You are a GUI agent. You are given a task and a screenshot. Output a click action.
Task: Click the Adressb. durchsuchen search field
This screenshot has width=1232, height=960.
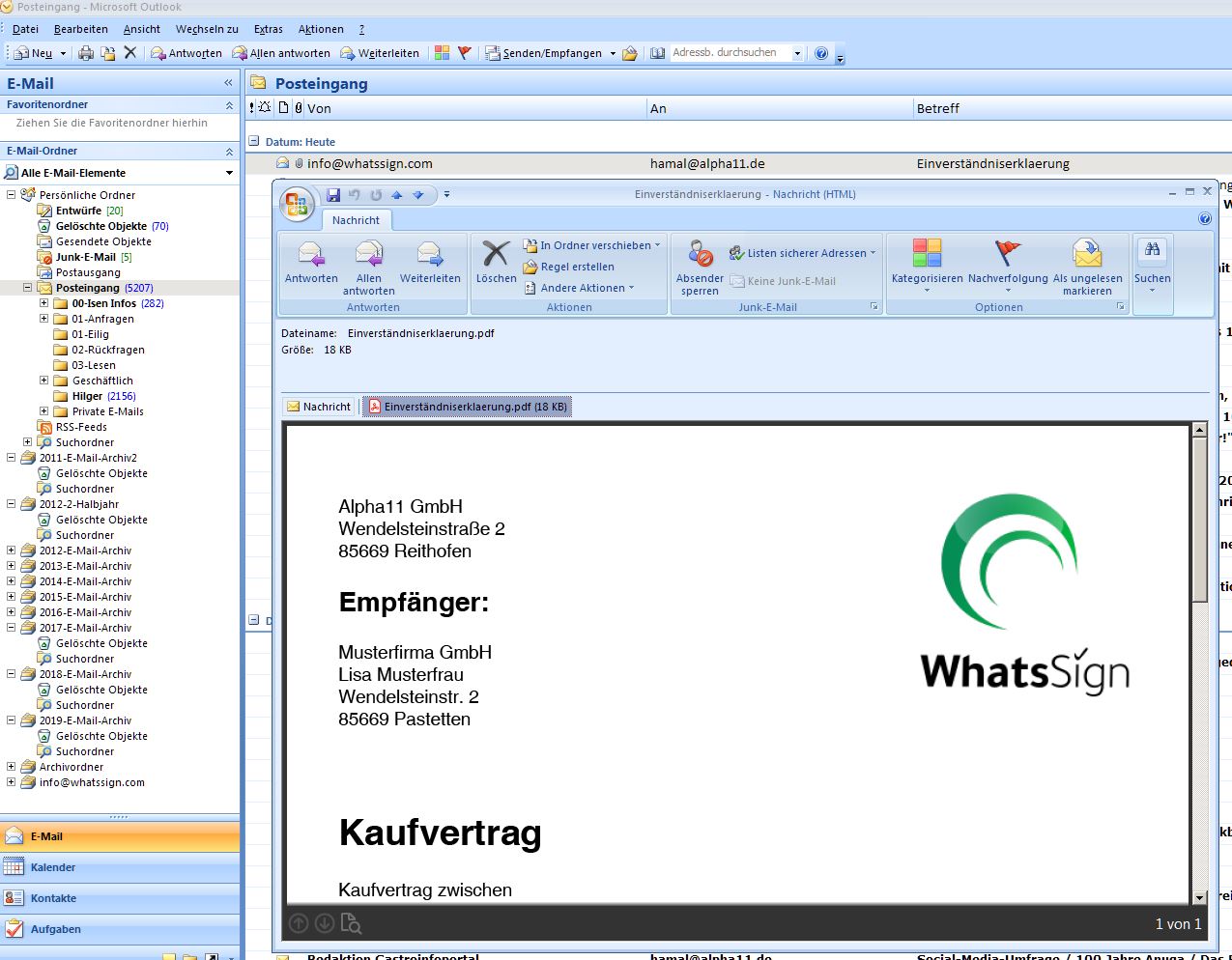(730, 53)
